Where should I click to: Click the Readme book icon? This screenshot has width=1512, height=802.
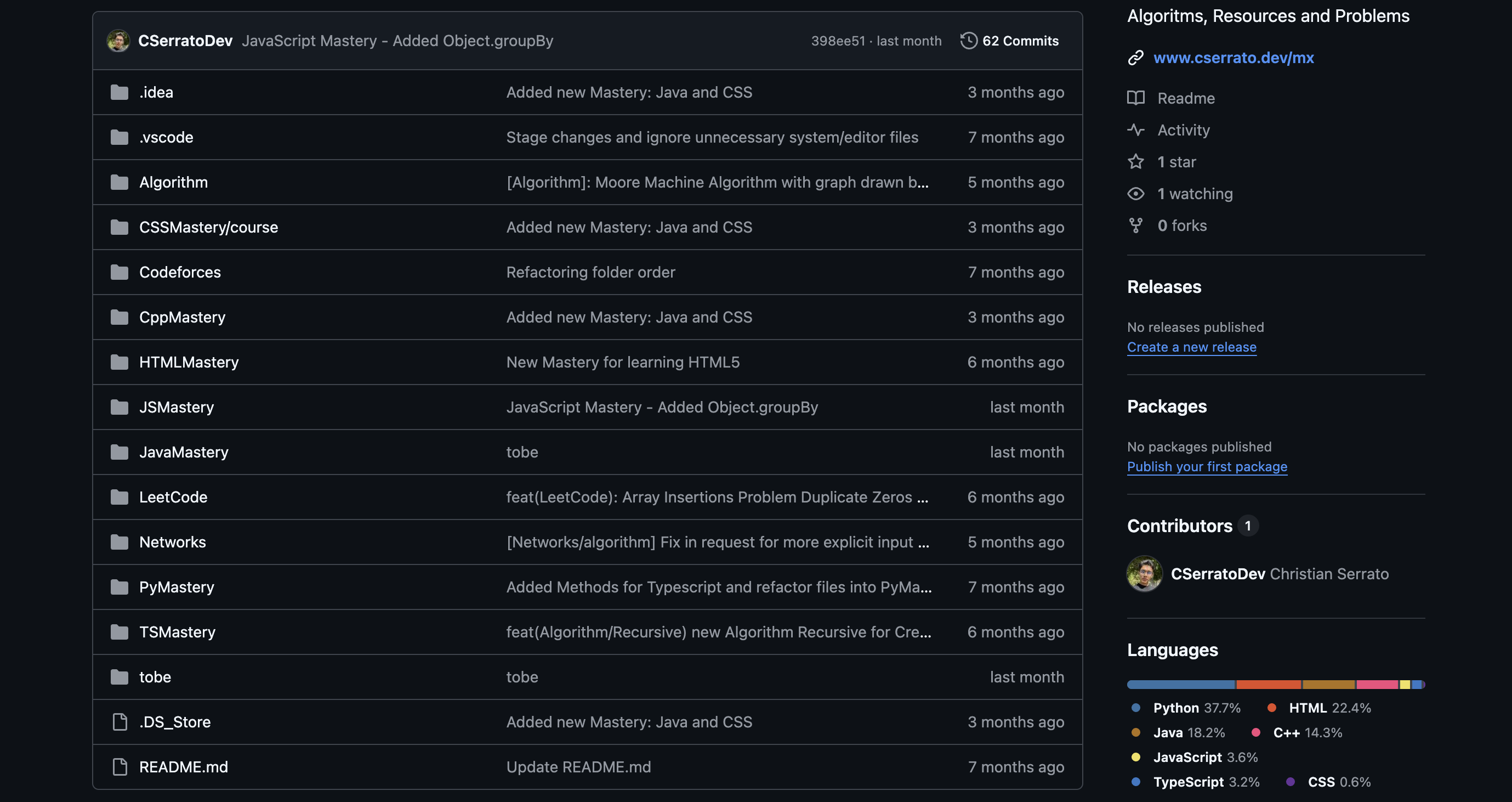coord(1136,98)
